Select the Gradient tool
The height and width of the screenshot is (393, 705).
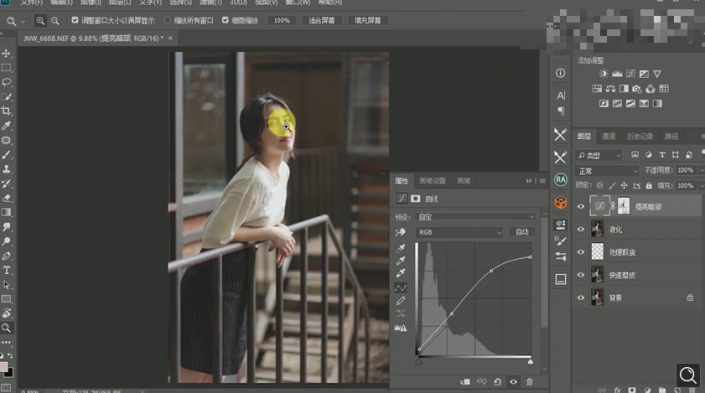6,212
